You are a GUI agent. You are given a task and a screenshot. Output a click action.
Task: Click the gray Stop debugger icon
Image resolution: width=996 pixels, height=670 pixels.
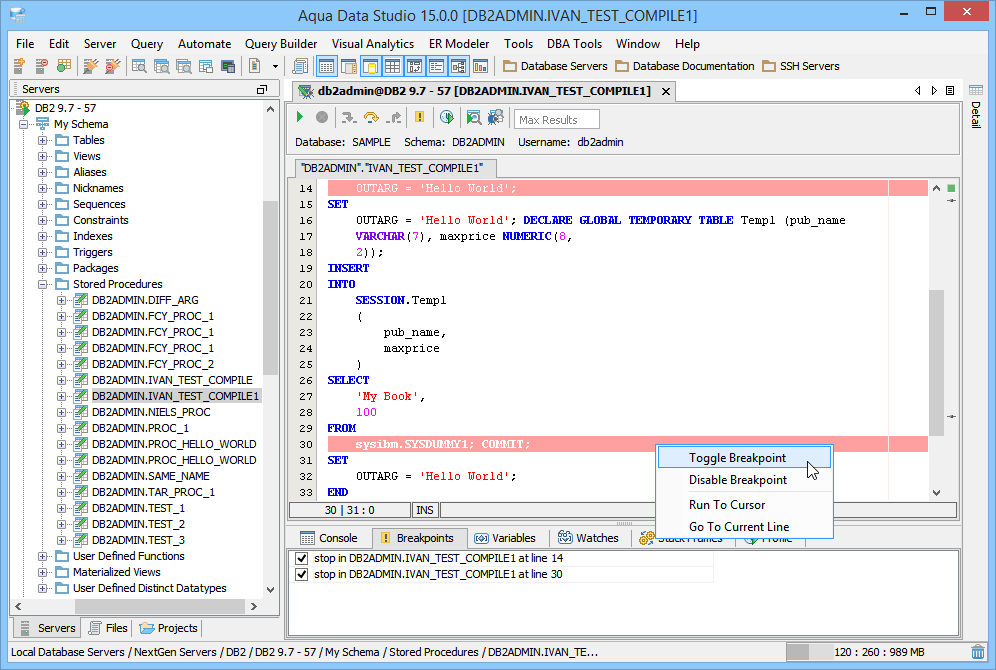click(x=322, y=118)
